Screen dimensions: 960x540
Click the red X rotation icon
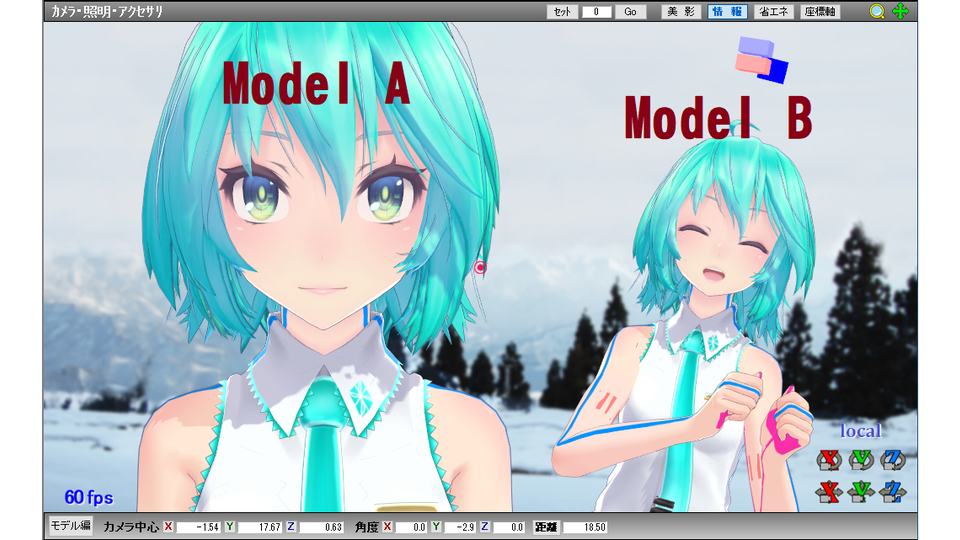tap(829, 459)
